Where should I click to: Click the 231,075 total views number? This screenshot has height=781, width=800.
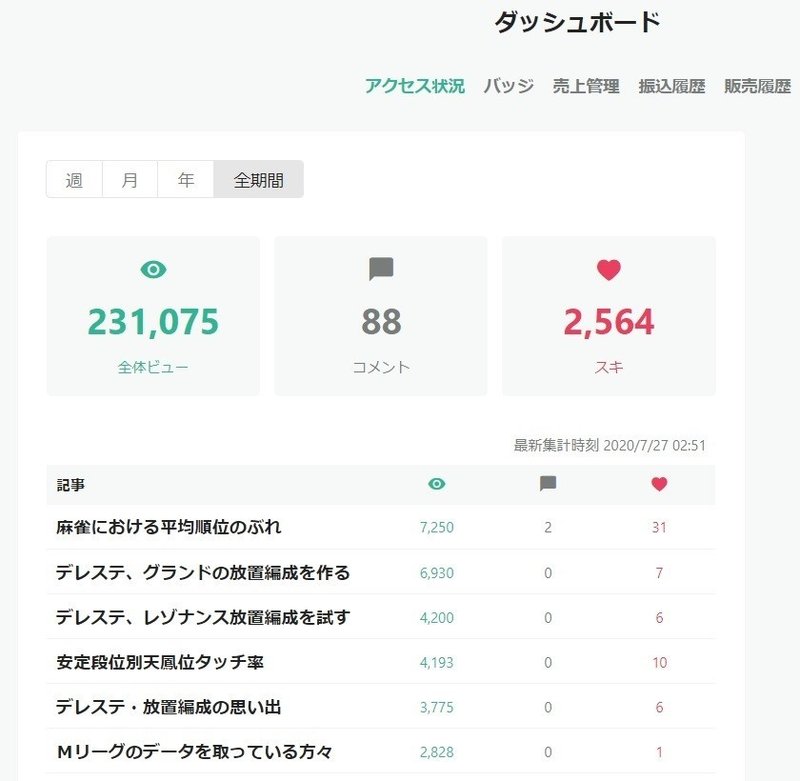[x=153, y=322]
